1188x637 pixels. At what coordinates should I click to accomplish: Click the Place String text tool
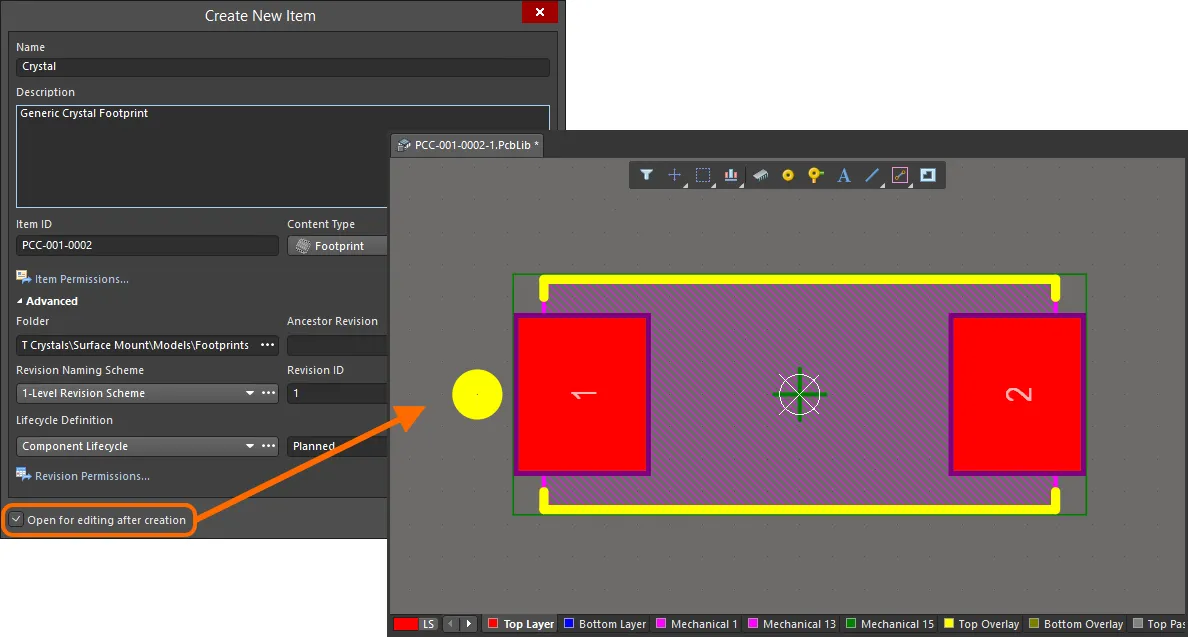click(843, 175)
